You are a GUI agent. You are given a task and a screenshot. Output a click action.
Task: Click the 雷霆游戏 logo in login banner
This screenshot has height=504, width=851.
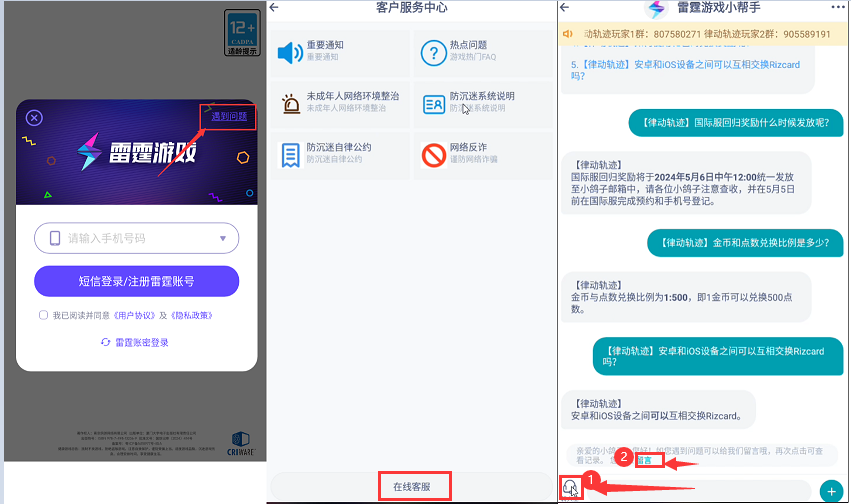(136, 152)
